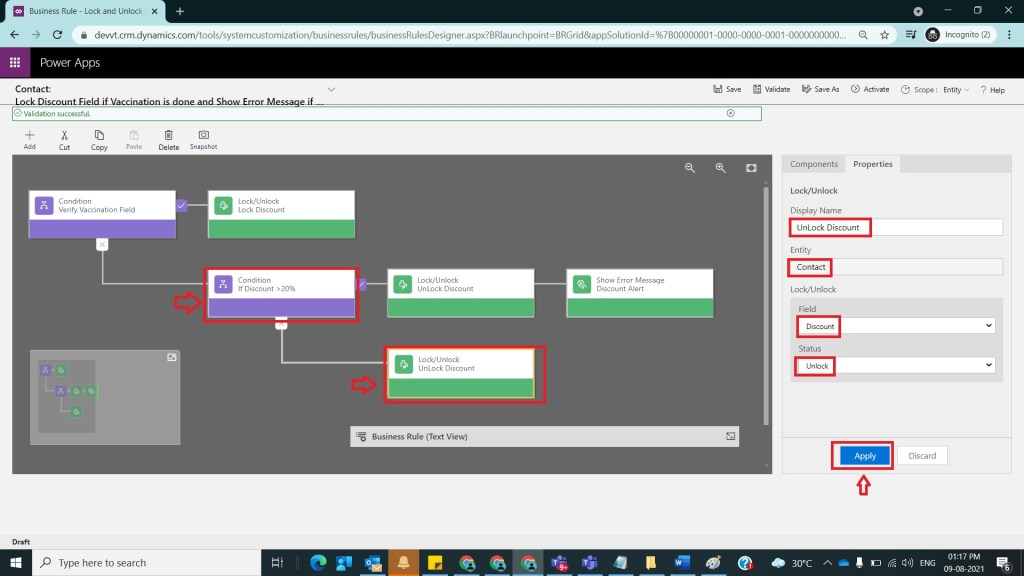
Task: Zoom out on the designer canvas
Action: click(690, 168)
